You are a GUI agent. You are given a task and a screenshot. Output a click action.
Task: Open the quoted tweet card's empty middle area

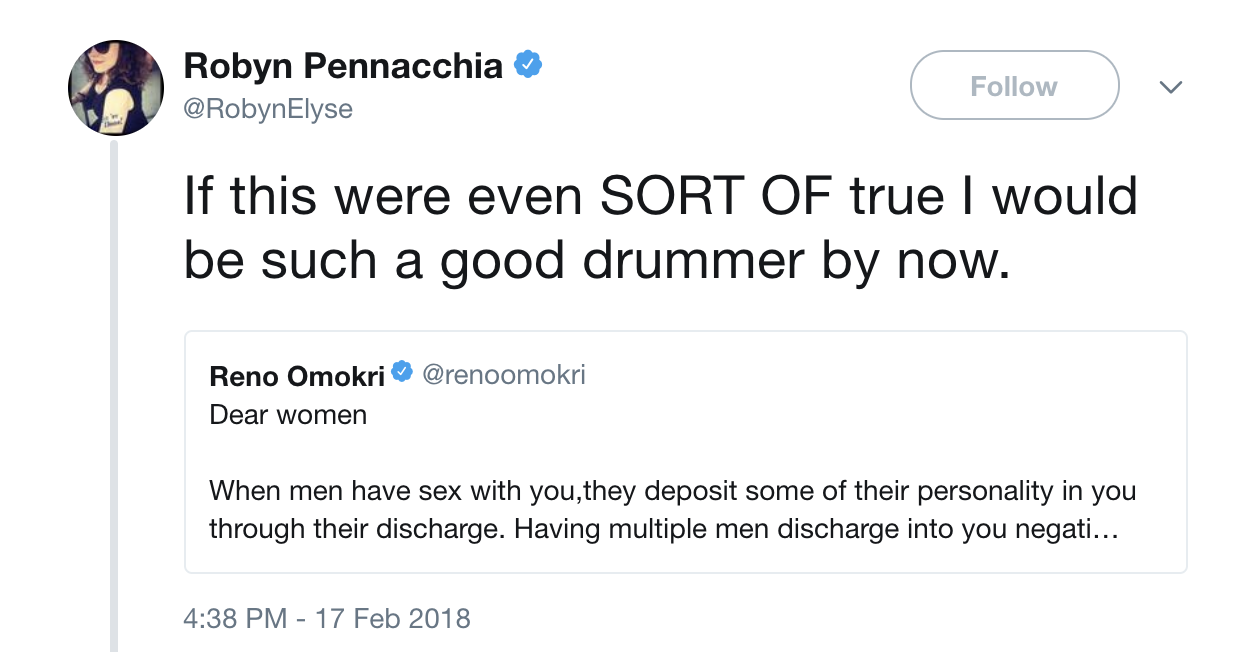pyautogui.click(x=685, y=452)
